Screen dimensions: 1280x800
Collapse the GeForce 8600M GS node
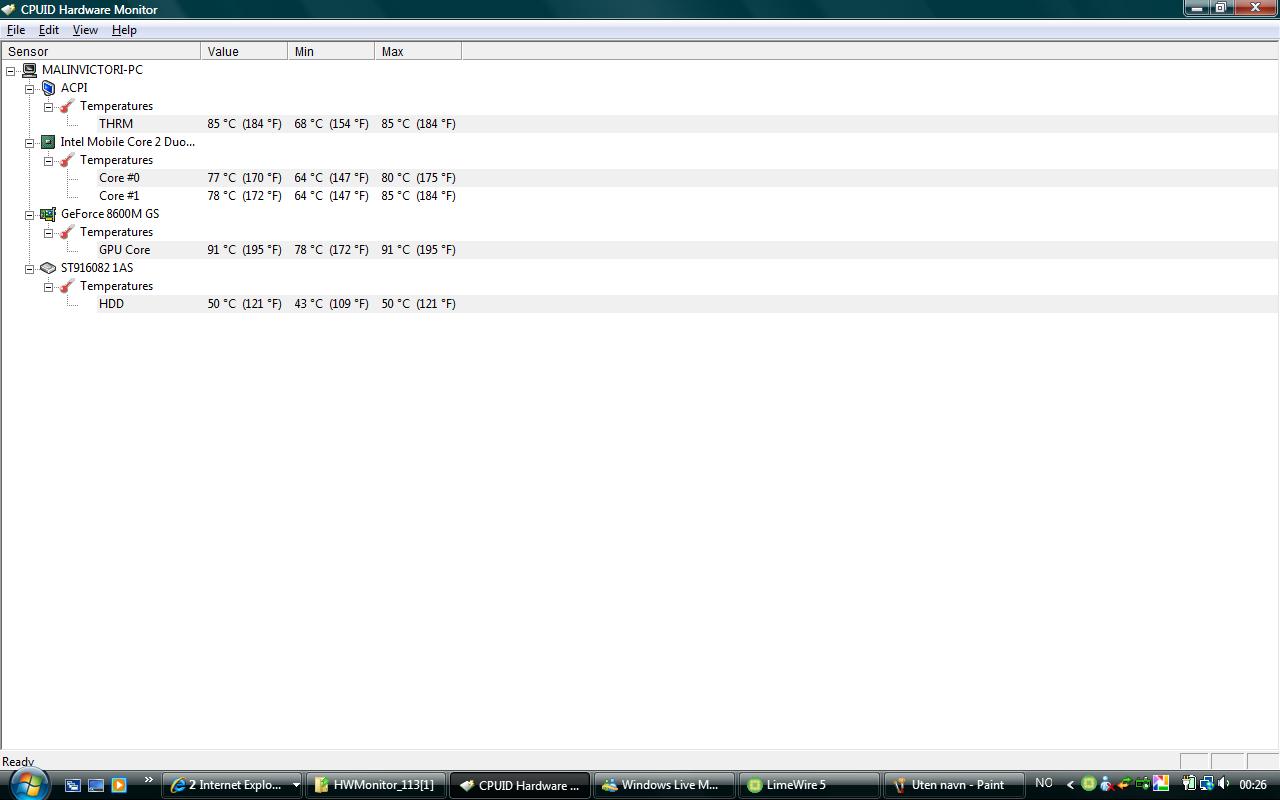30,214
